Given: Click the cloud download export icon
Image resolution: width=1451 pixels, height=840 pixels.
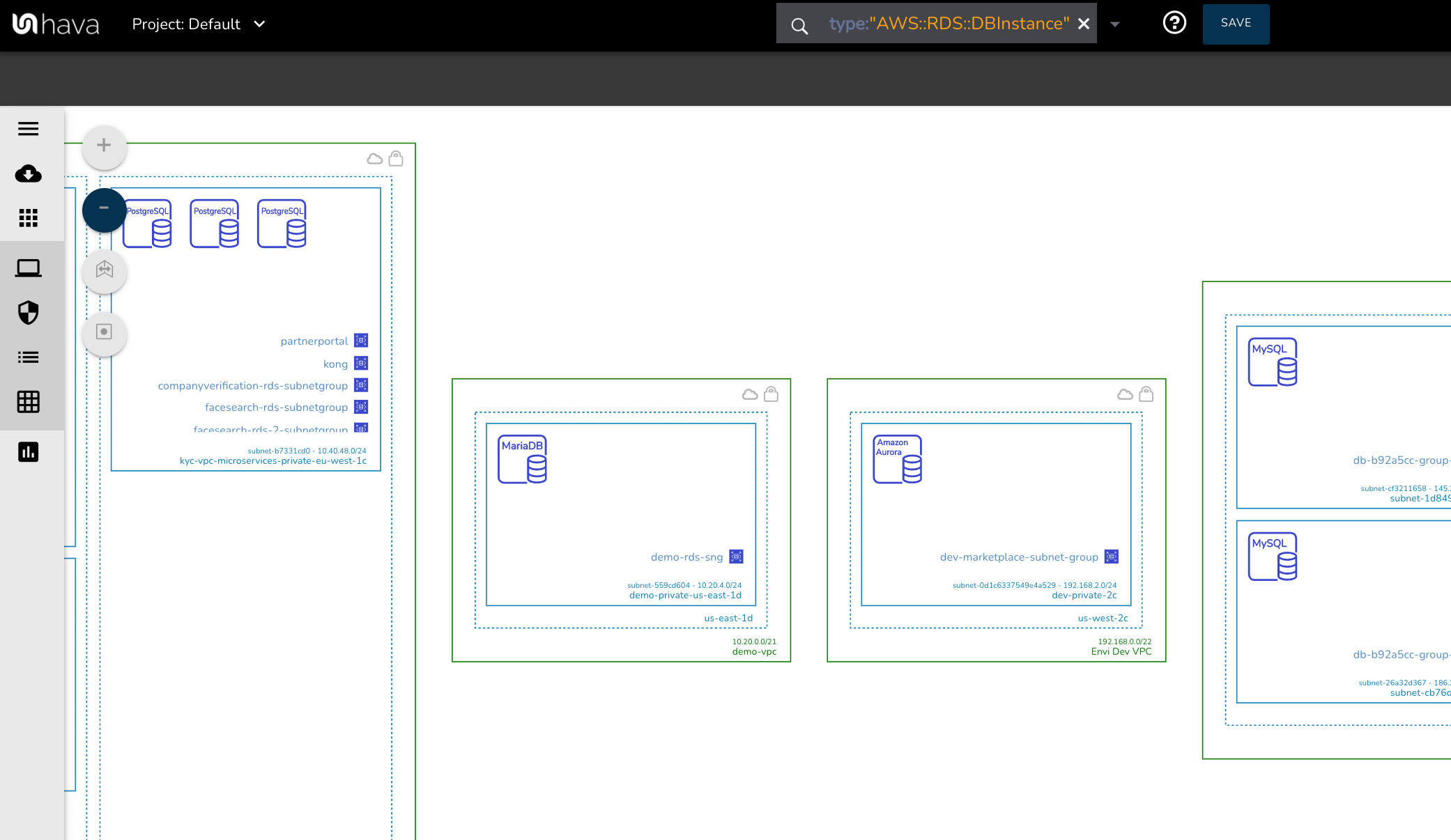Looking at the screenshot, I should point(29,173).
